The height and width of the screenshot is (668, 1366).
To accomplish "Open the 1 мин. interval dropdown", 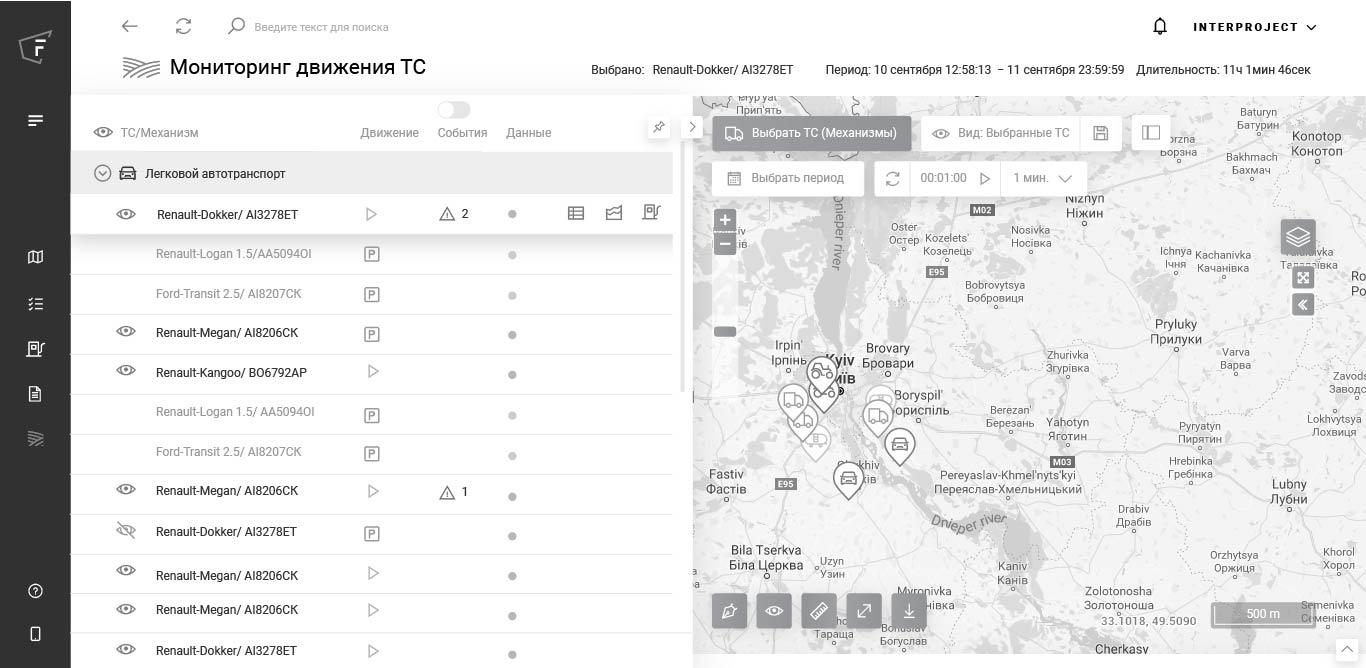I will point(1042,178).
